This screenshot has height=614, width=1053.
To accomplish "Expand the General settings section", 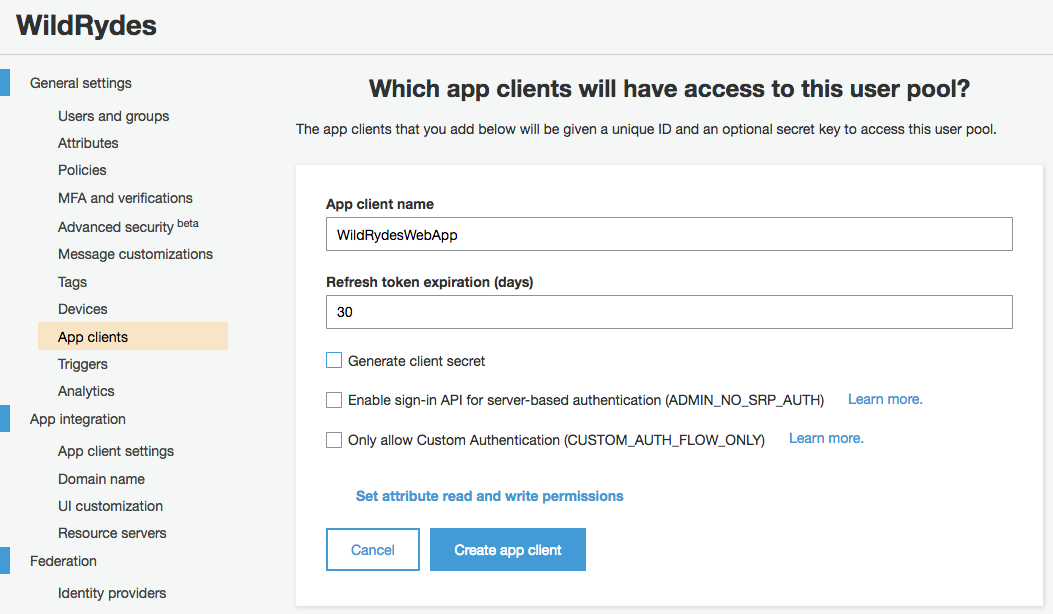I will (80, 83).
